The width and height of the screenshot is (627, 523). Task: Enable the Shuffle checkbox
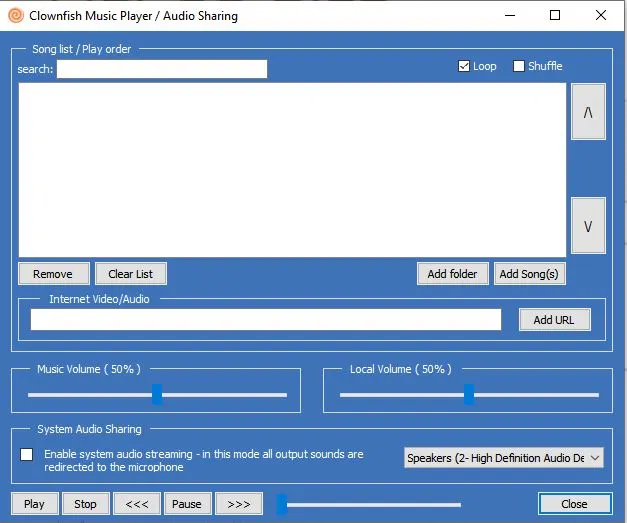pyautogui.click(x=519, y=66)
